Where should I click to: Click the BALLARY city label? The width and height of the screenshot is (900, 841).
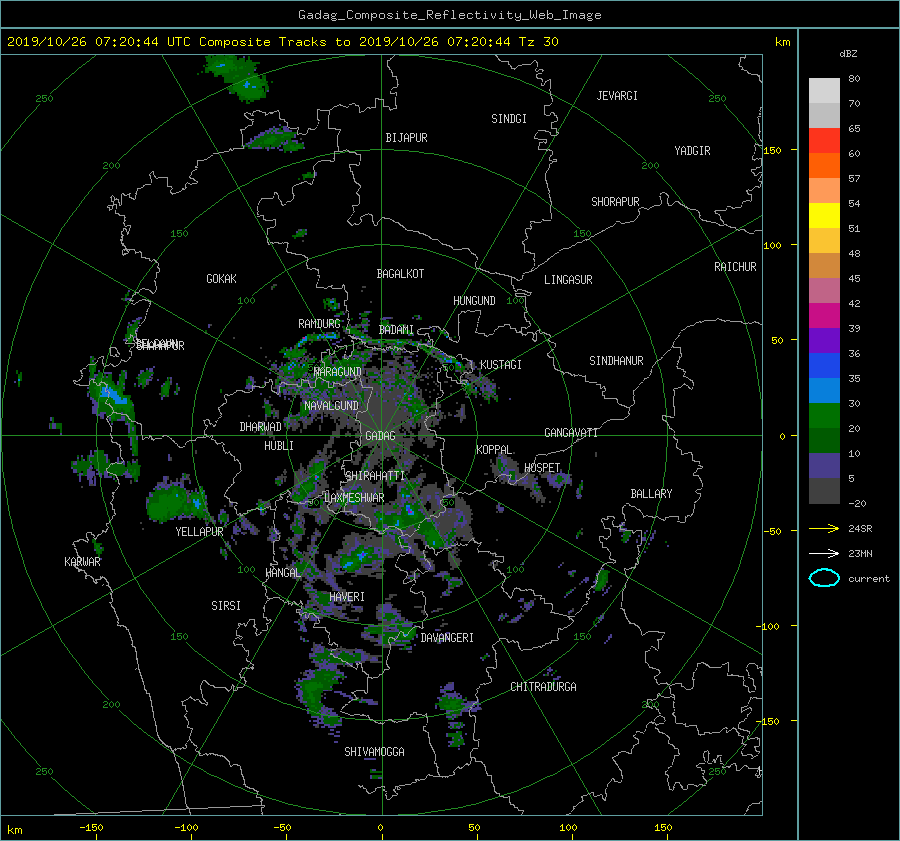[651, 494]
